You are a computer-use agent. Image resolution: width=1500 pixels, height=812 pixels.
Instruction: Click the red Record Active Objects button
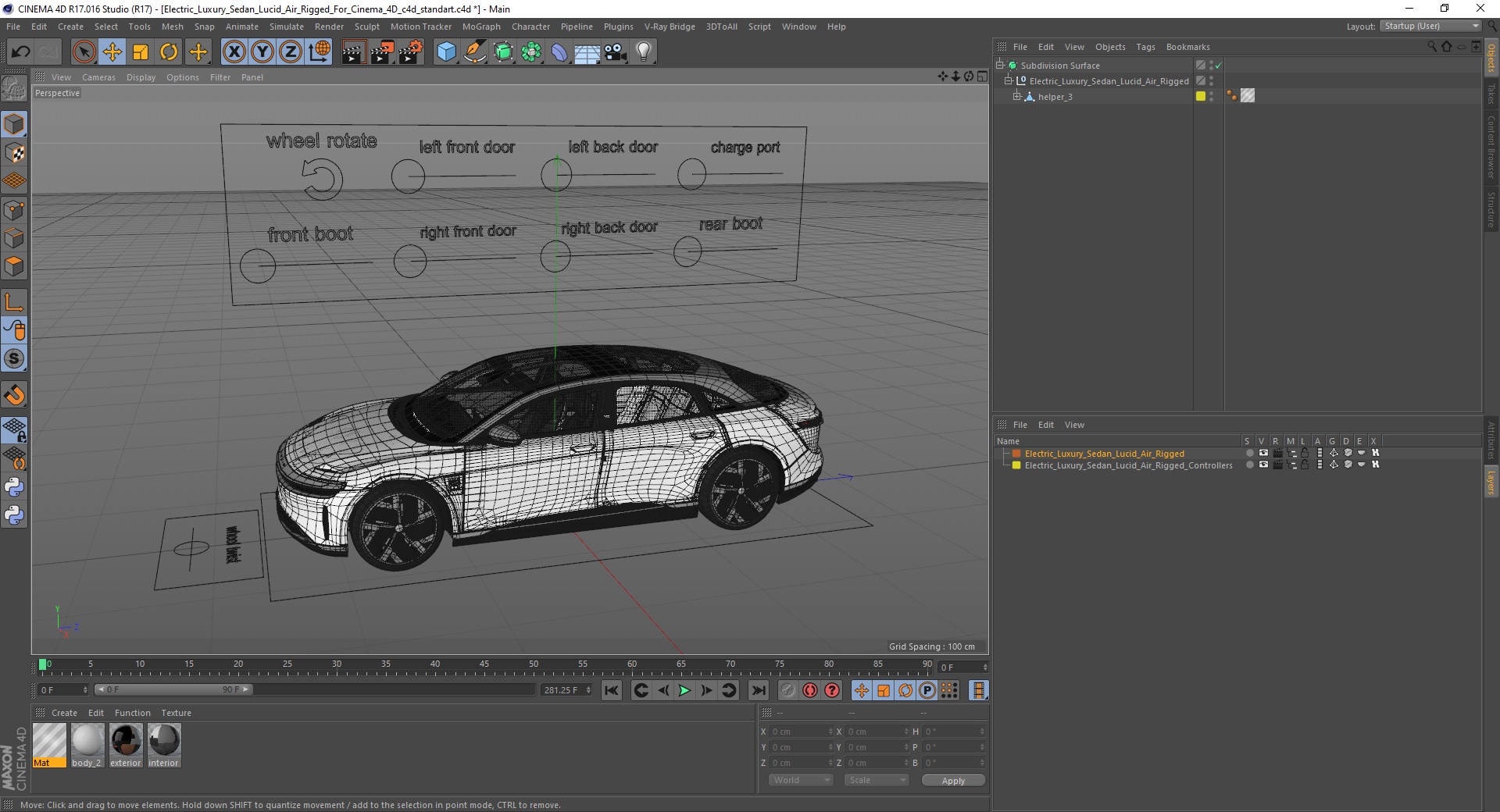(x=810, y=690)
